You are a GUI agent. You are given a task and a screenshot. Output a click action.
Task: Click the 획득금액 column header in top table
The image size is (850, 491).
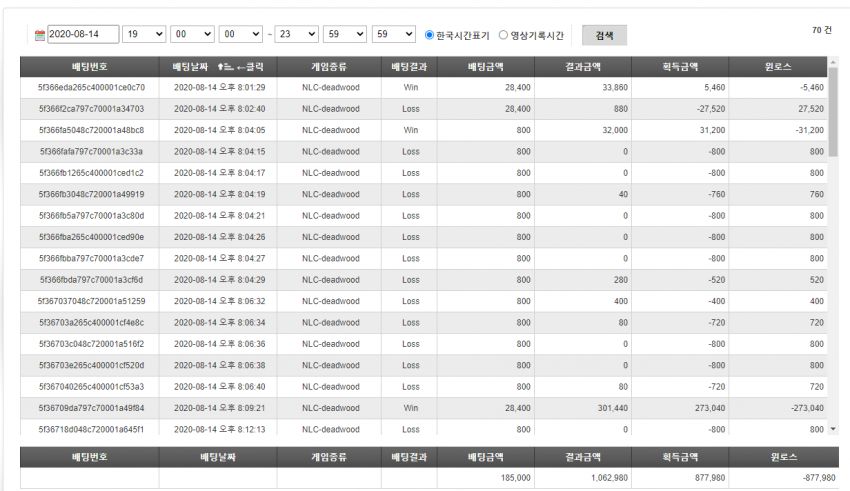pyautogui.click(x=680, y=67)
